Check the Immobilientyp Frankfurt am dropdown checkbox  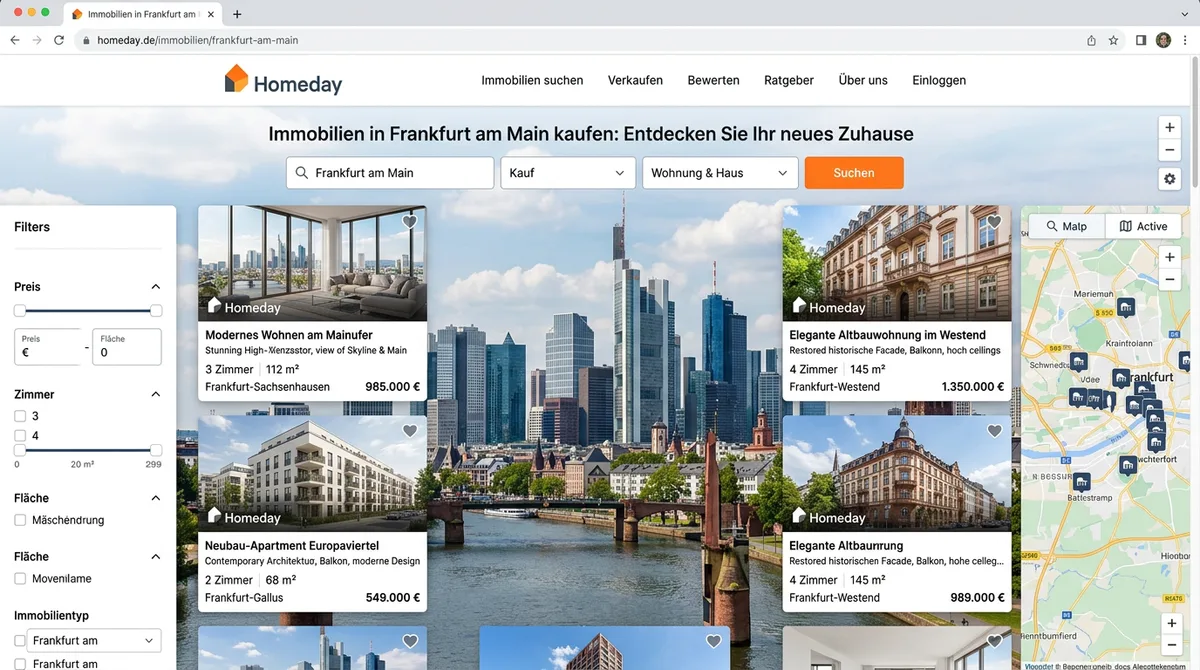[x=20, y=640]
